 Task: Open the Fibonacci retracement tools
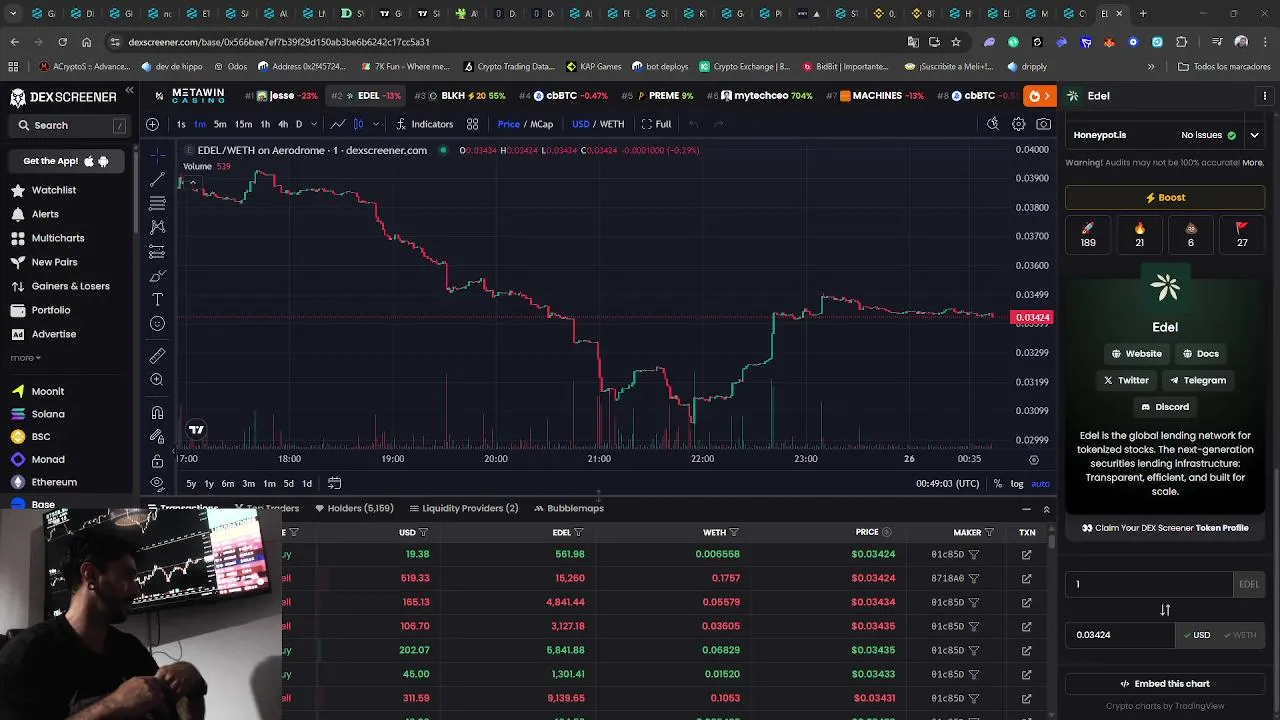pyautogui.click(x=157, y=203)
